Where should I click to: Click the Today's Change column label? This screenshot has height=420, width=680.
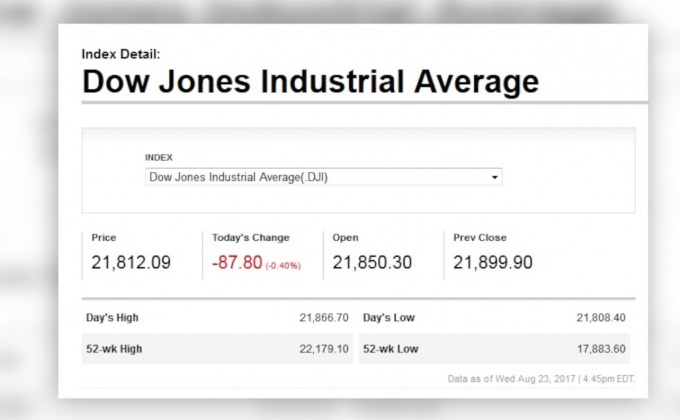click(x=250, y=238)
